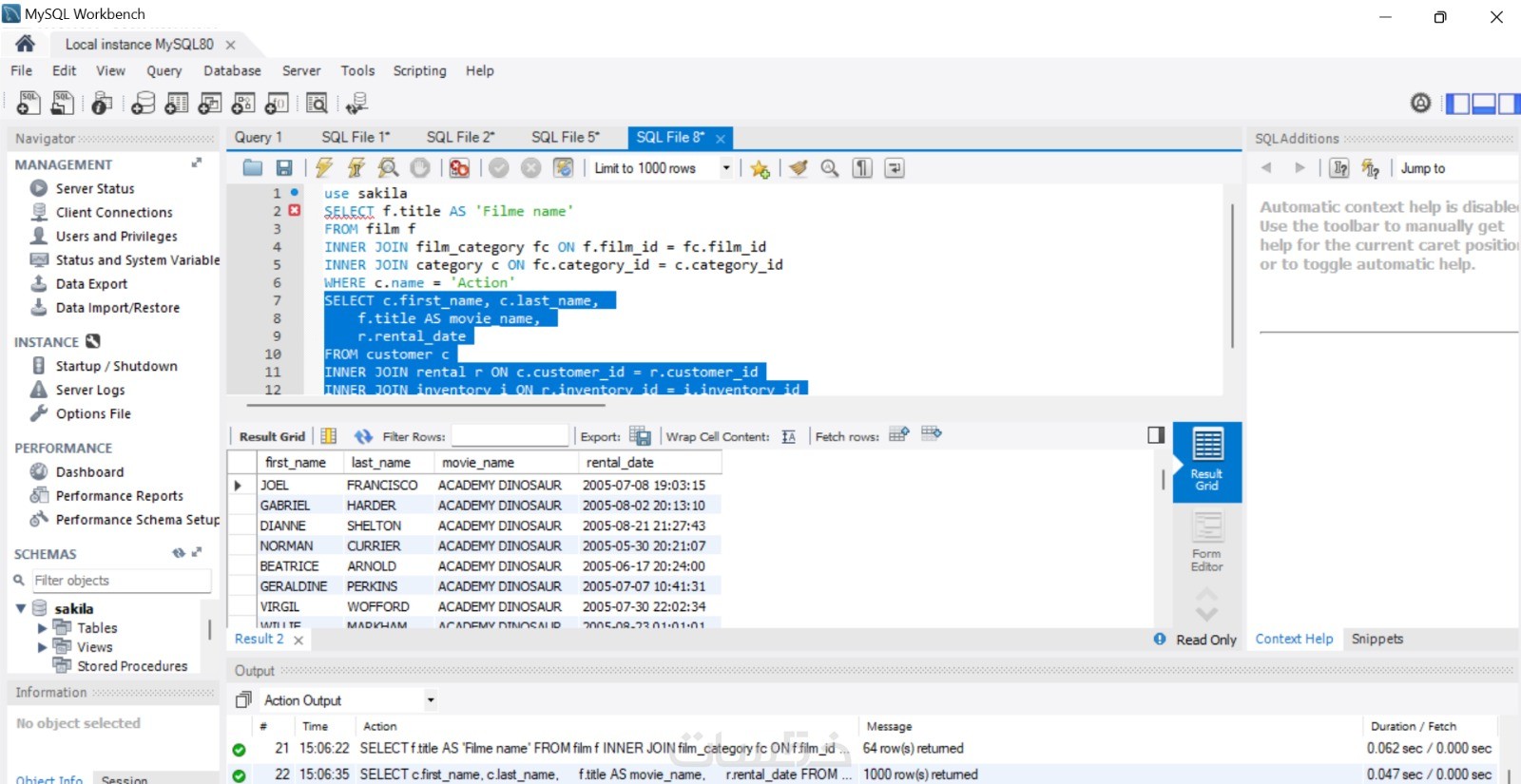Toggle the bottom output panel visibility
The width and height of the screenshot is (1521, 784).
tap(1483, 103)
